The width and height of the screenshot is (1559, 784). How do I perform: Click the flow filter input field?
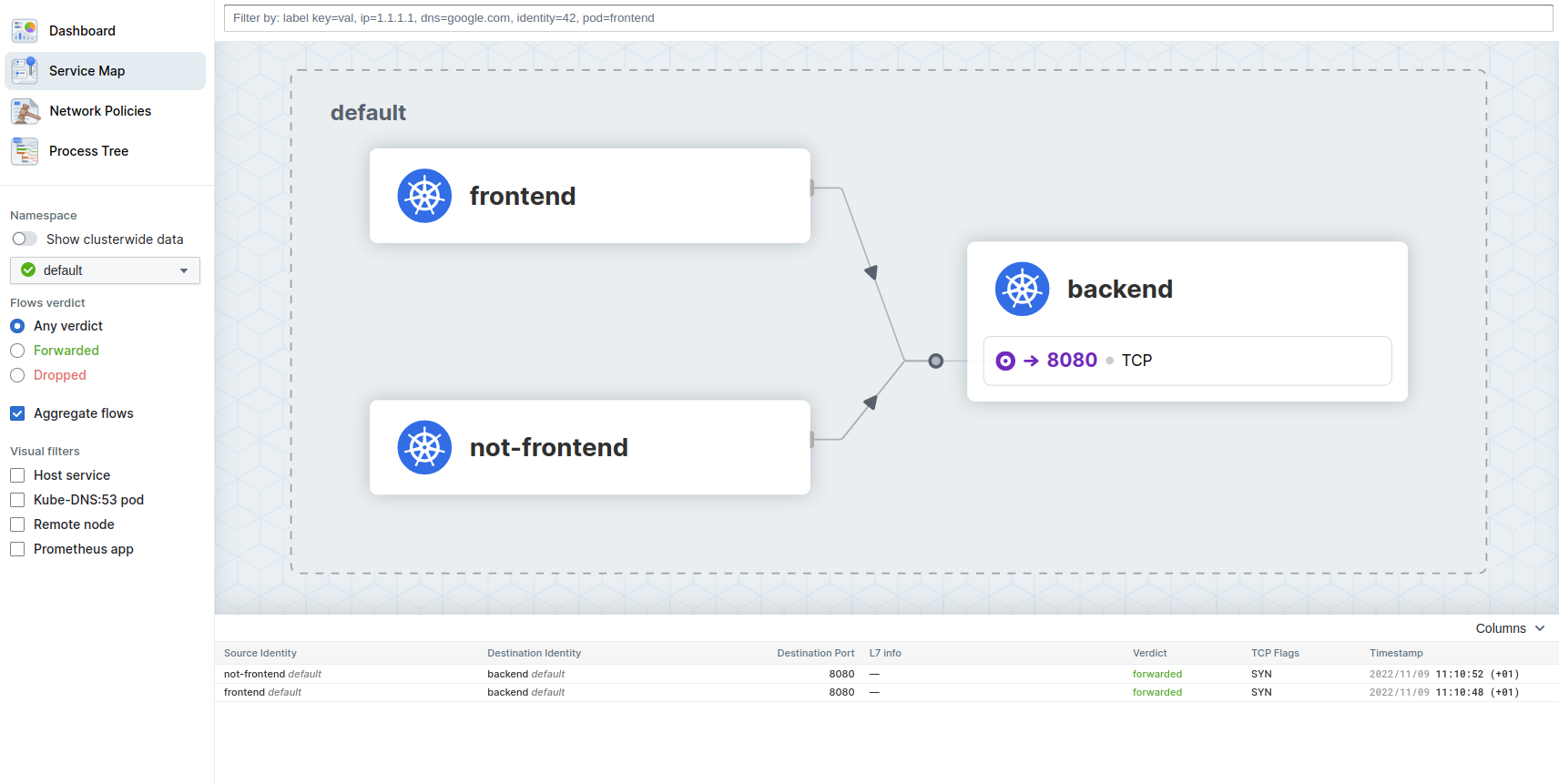pos(888,18)
